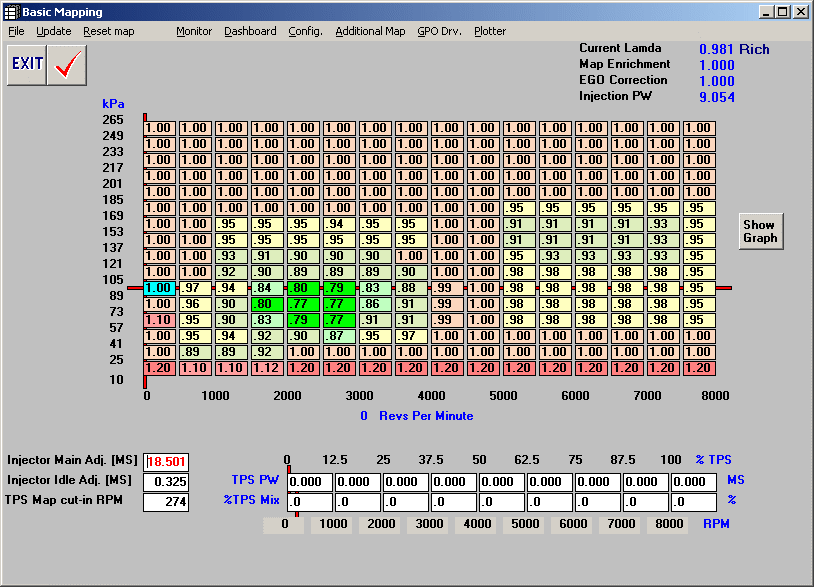Viewport: 814px width, 587px height.
Task: Open the Config. menu
Action: [305, 31]
